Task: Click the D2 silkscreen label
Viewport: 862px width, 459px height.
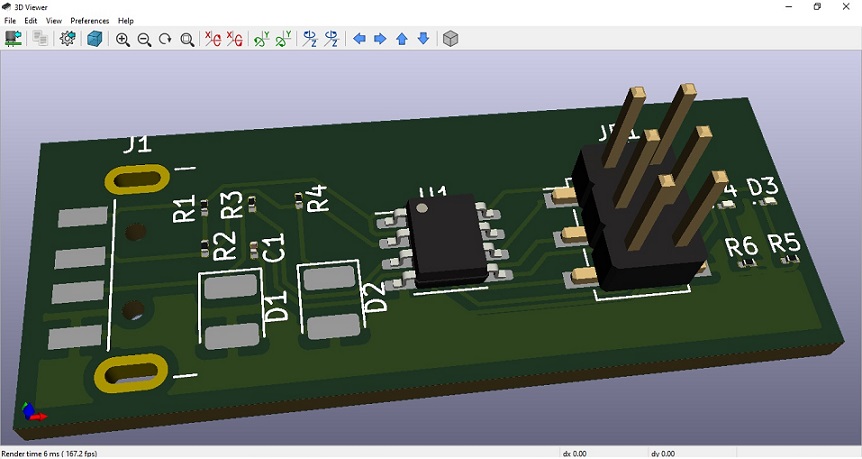Action: point(376,297)
